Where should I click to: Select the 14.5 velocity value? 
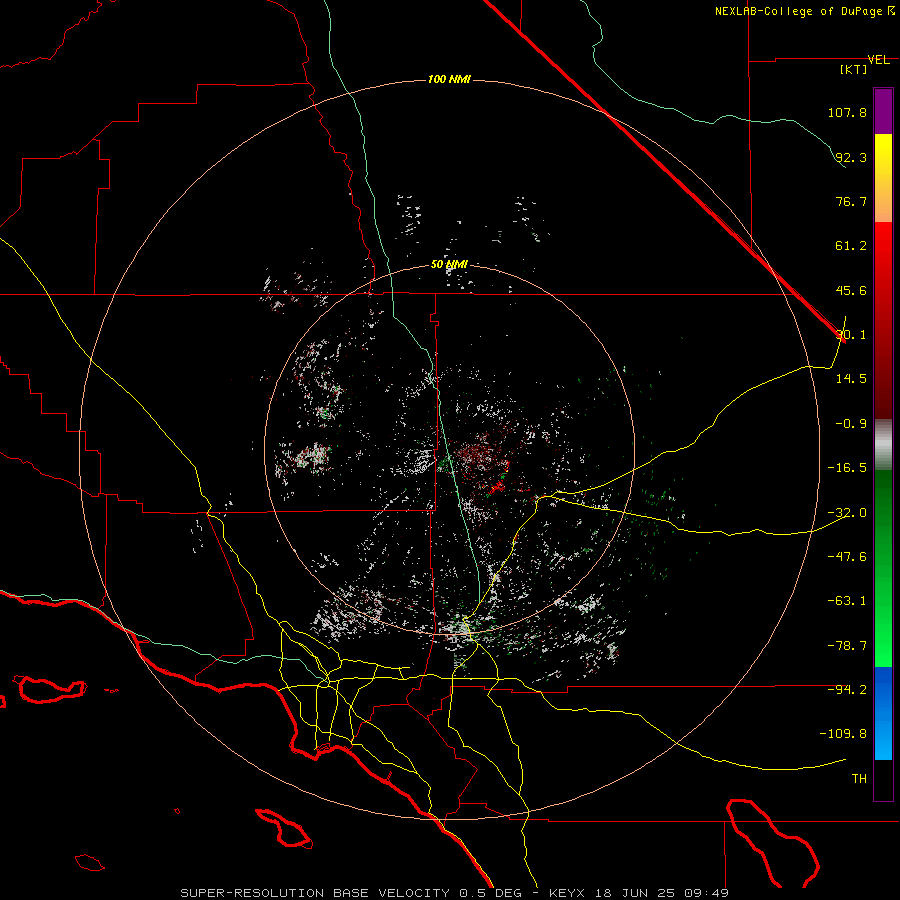click(x=851, y=379)
